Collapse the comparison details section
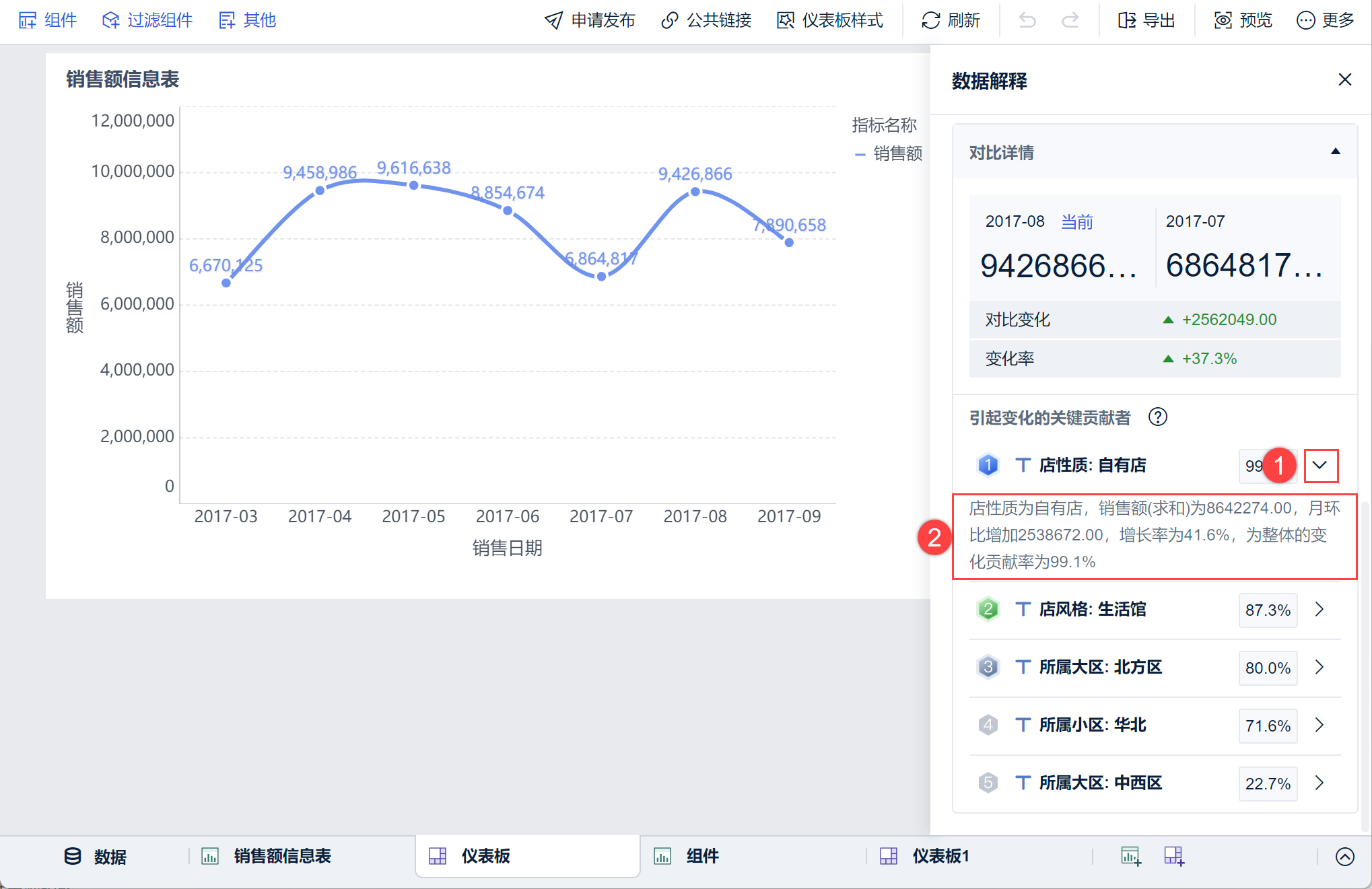This screenshot has width=1372, height=889. pyautogui.click(x=1336, y=152)
